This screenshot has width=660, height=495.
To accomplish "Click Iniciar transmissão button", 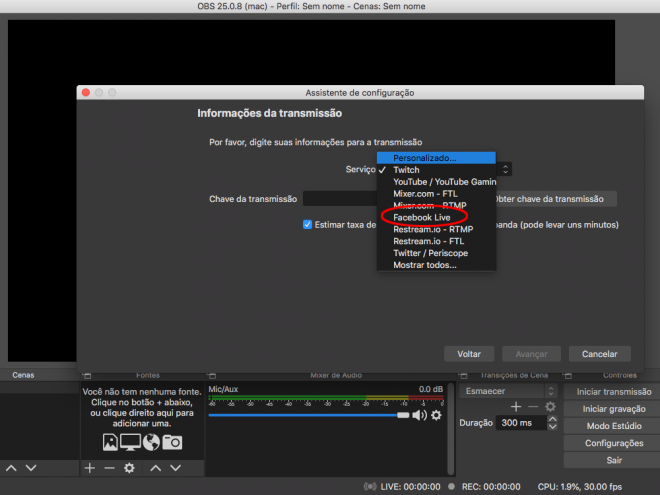I will (x=614, y=392).
